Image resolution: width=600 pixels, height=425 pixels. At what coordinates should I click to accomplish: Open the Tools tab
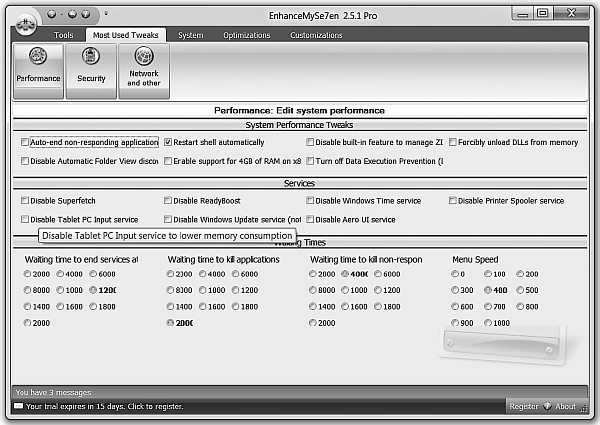tap(64, 35)
